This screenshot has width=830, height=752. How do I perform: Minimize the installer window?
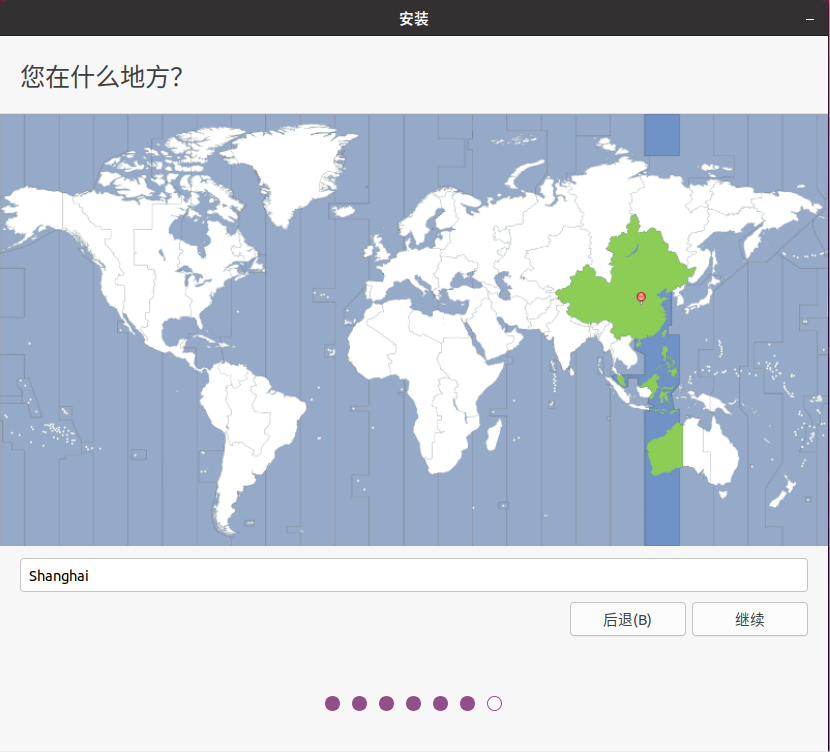pyautogui.click(x=809, y=19)
